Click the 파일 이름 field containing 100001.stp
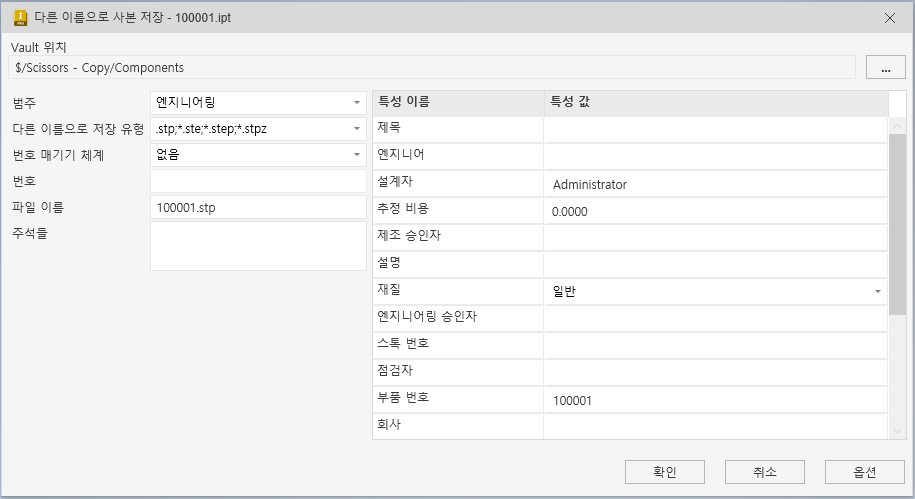 tap(258, 207)
